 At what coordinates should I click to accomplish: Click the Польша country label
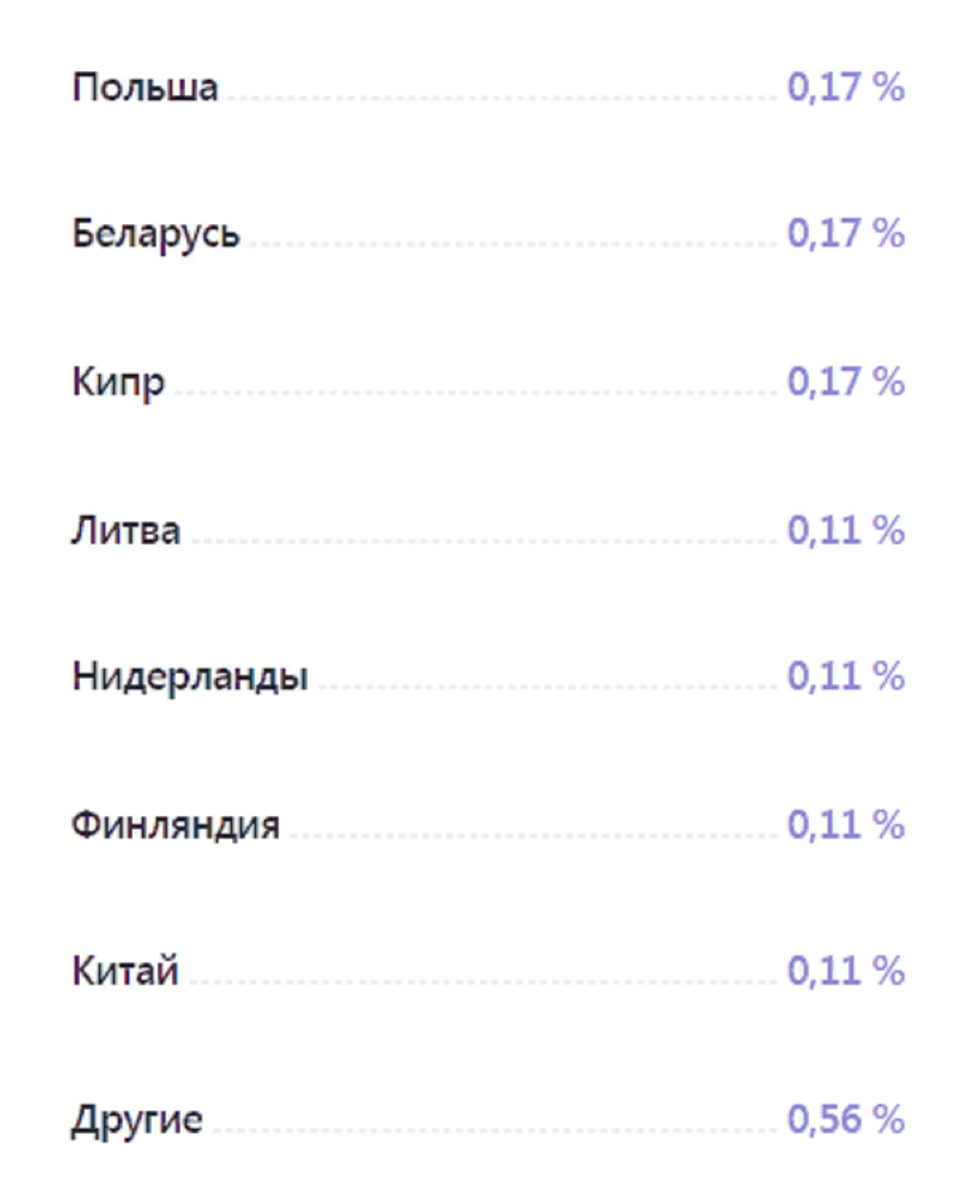coord(144,88)
